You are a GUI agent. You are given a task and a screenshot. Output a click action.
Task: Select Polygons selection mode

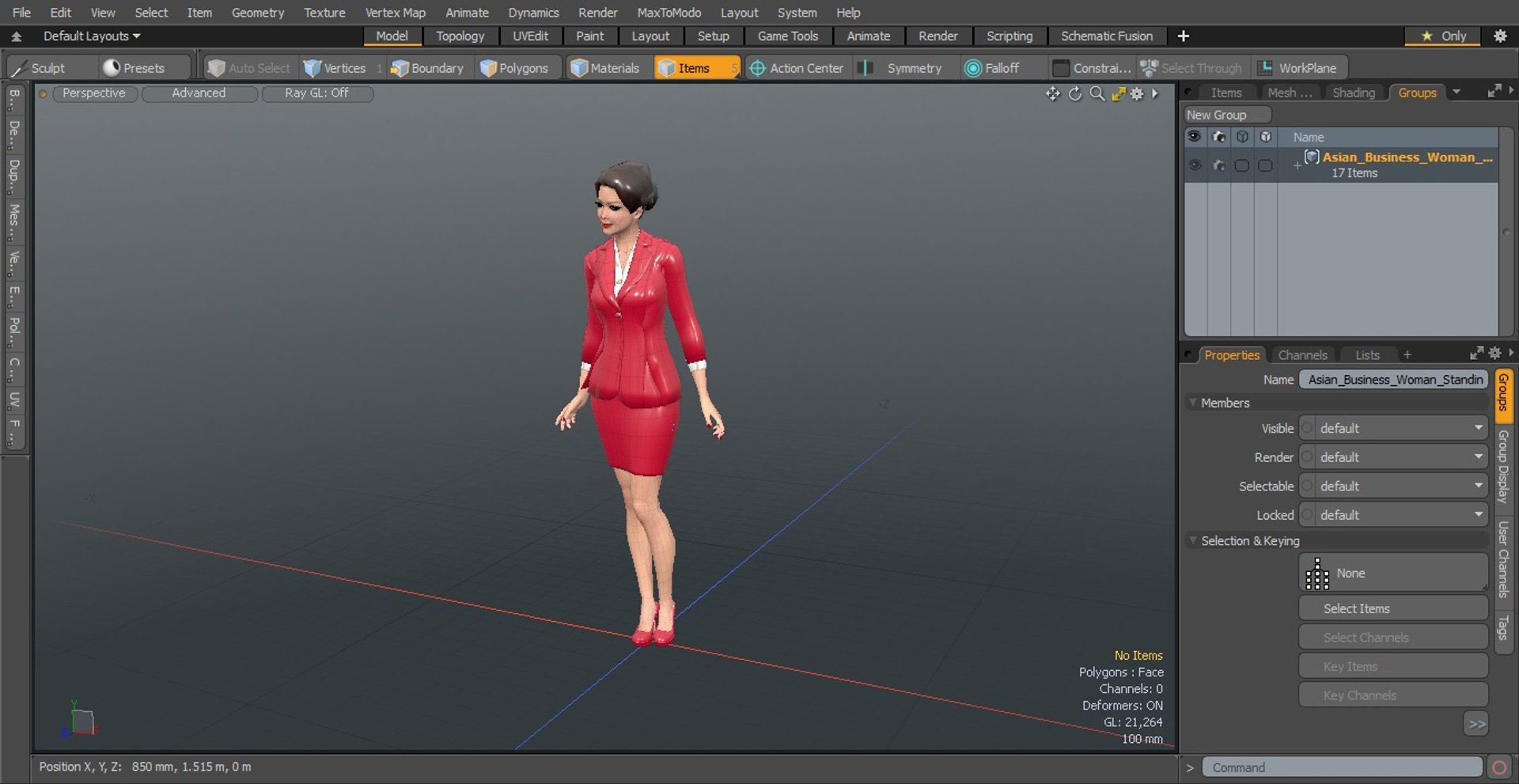tap(515, 68)
